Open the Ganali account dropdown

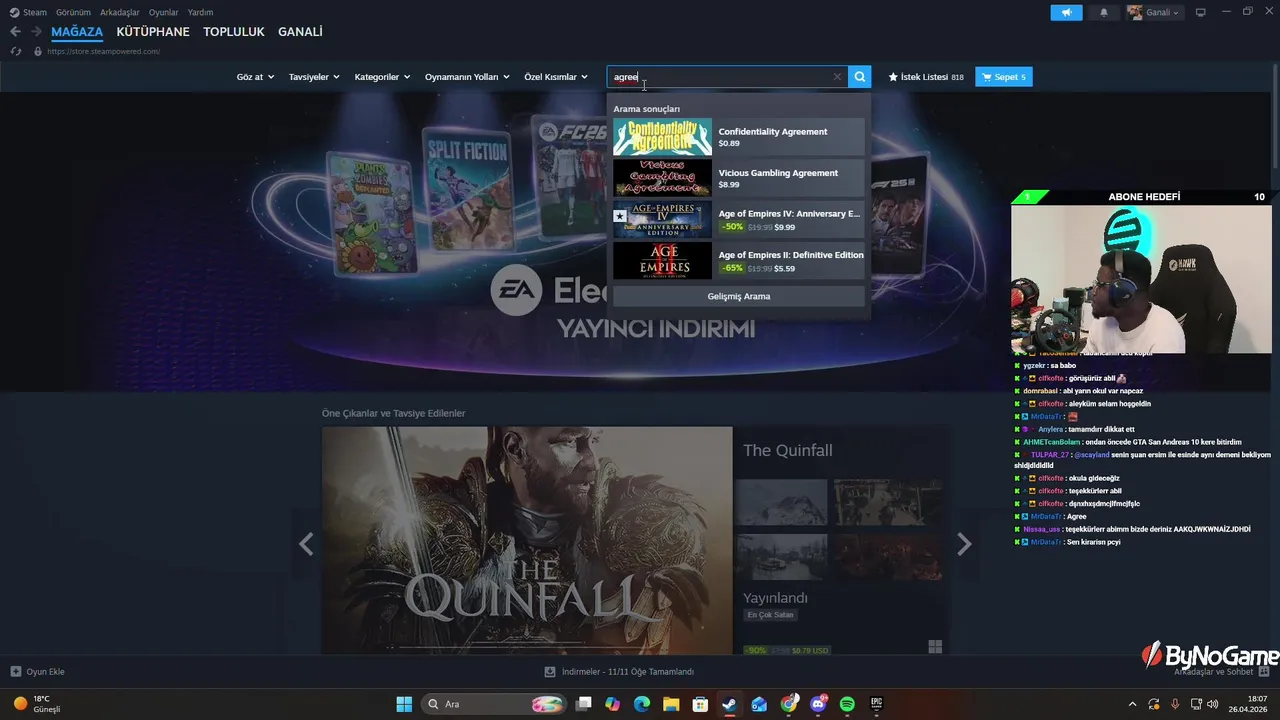(1154, 13)
